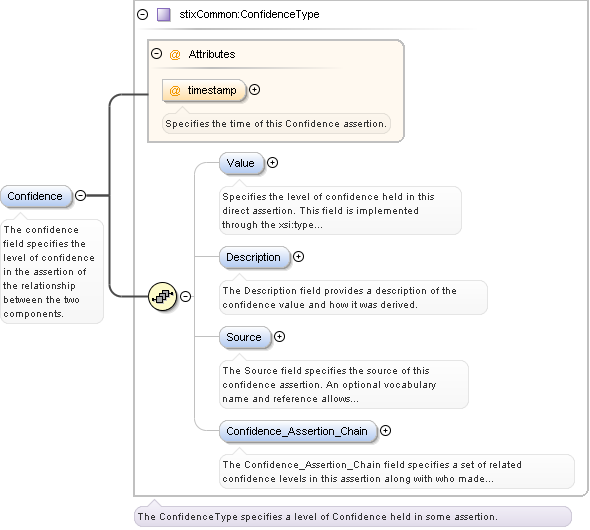Click the purple stixCommon:ConfidenceType square icon

coord(164,15)
